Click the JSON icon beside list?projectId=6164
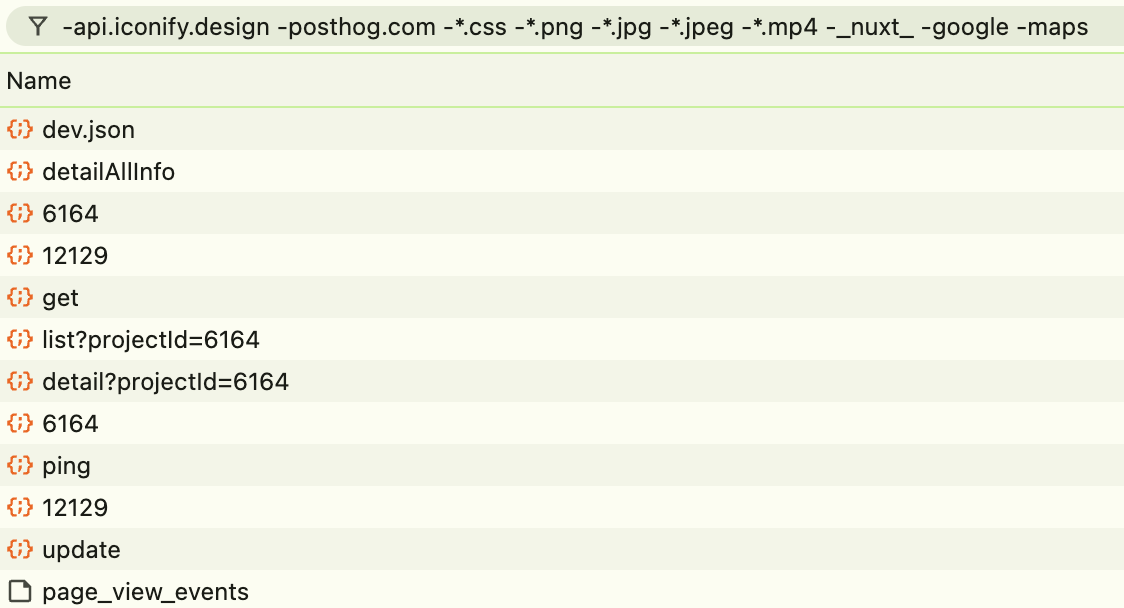Image resolution: width=1124 pixels, height=608 pixels. (x=19, y=339)
